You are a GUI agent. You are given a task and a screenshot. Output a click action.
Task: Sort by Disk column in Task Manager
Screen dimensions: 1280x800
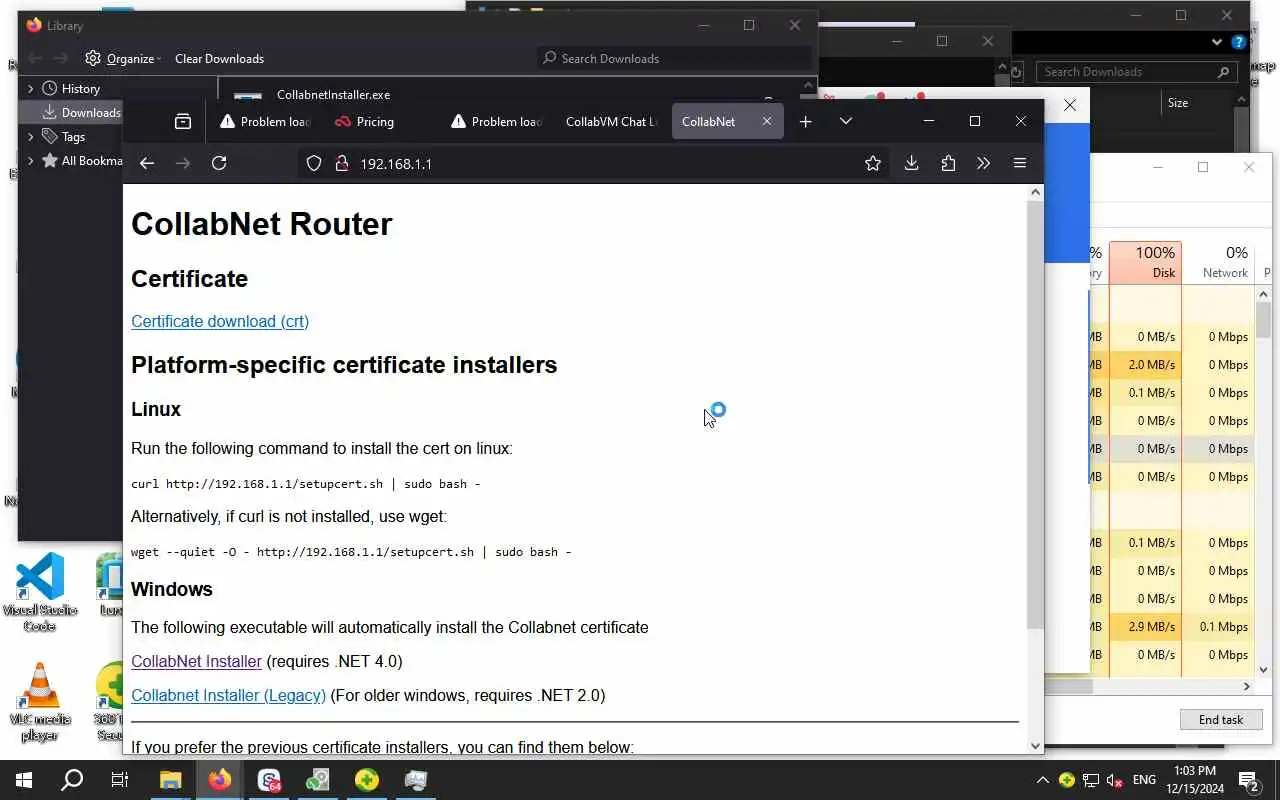1145,262
